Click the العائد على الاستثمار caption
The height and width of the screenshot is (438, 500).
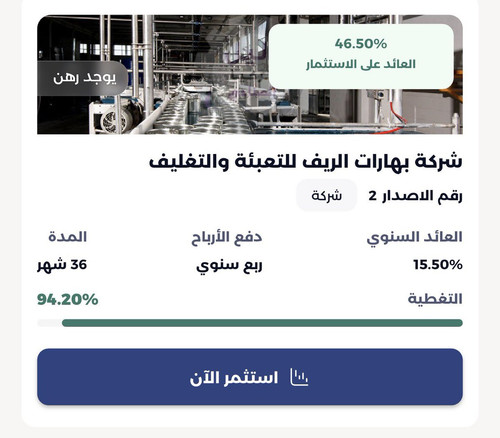click(x=361, y=64)
